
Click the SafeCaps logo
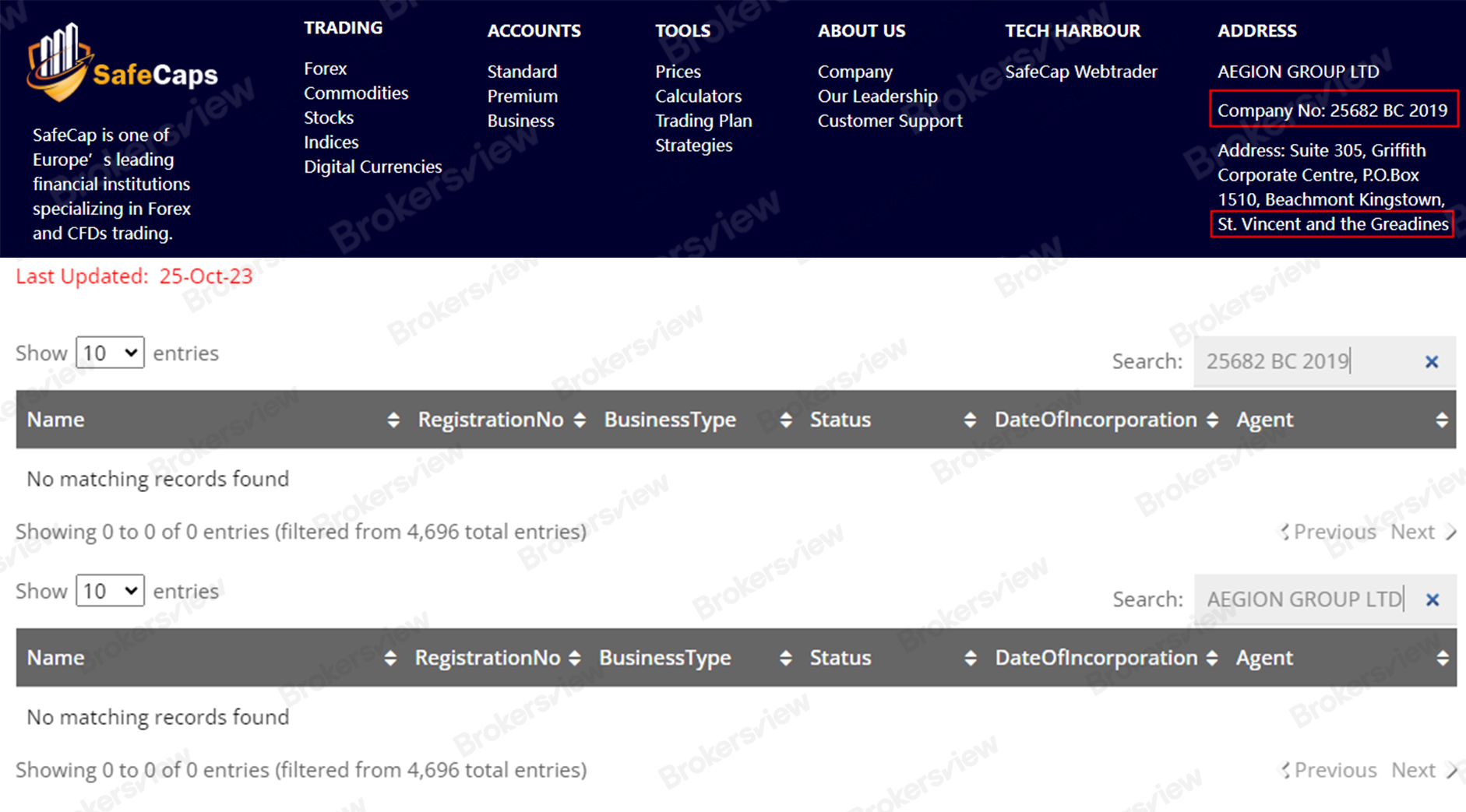click(122, 64)
